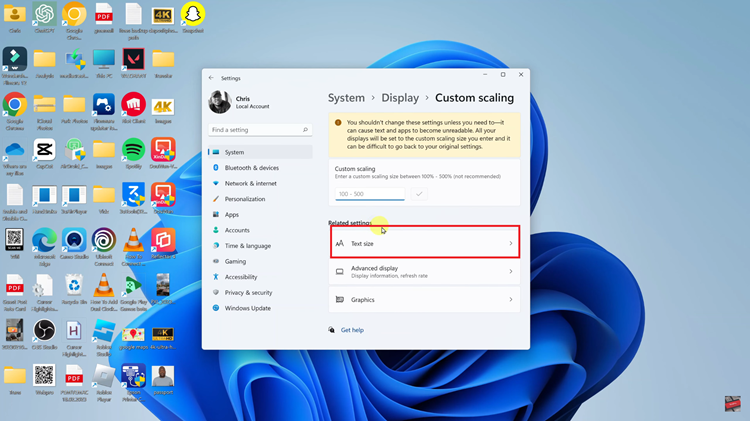The image size is (750, 421).
Task: Open the Get help link
Action: (x=352, y=330)
